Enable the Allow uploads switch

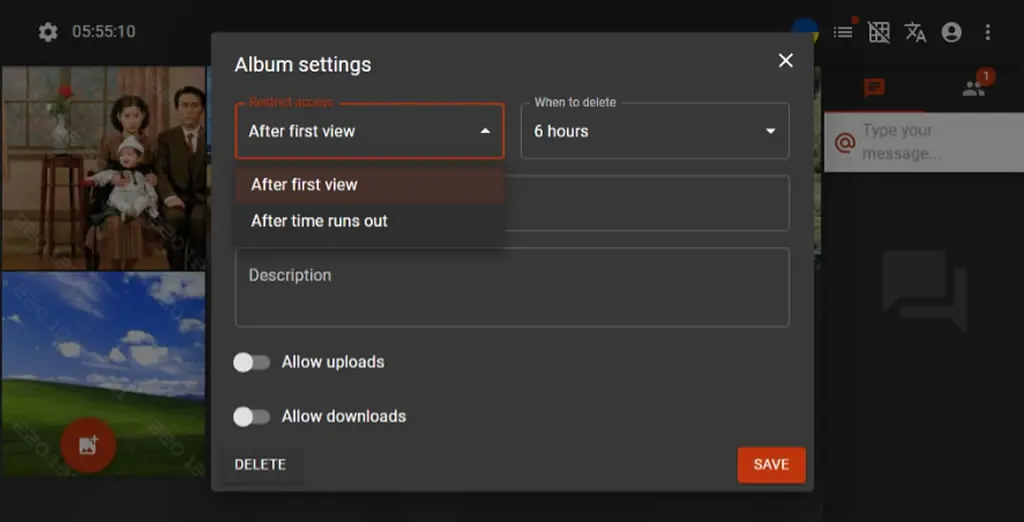click(x=251, y=363)
